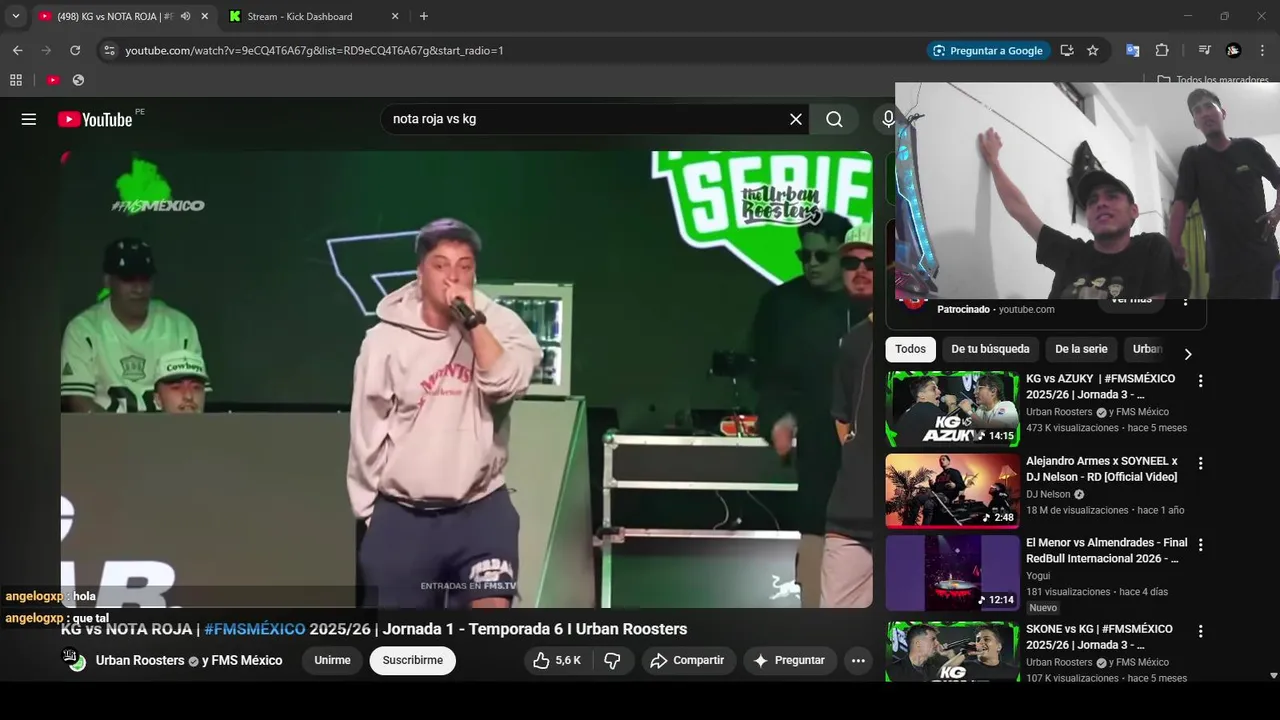Open sponsored ad options three-dot menu

click(x=1185, y=300)
